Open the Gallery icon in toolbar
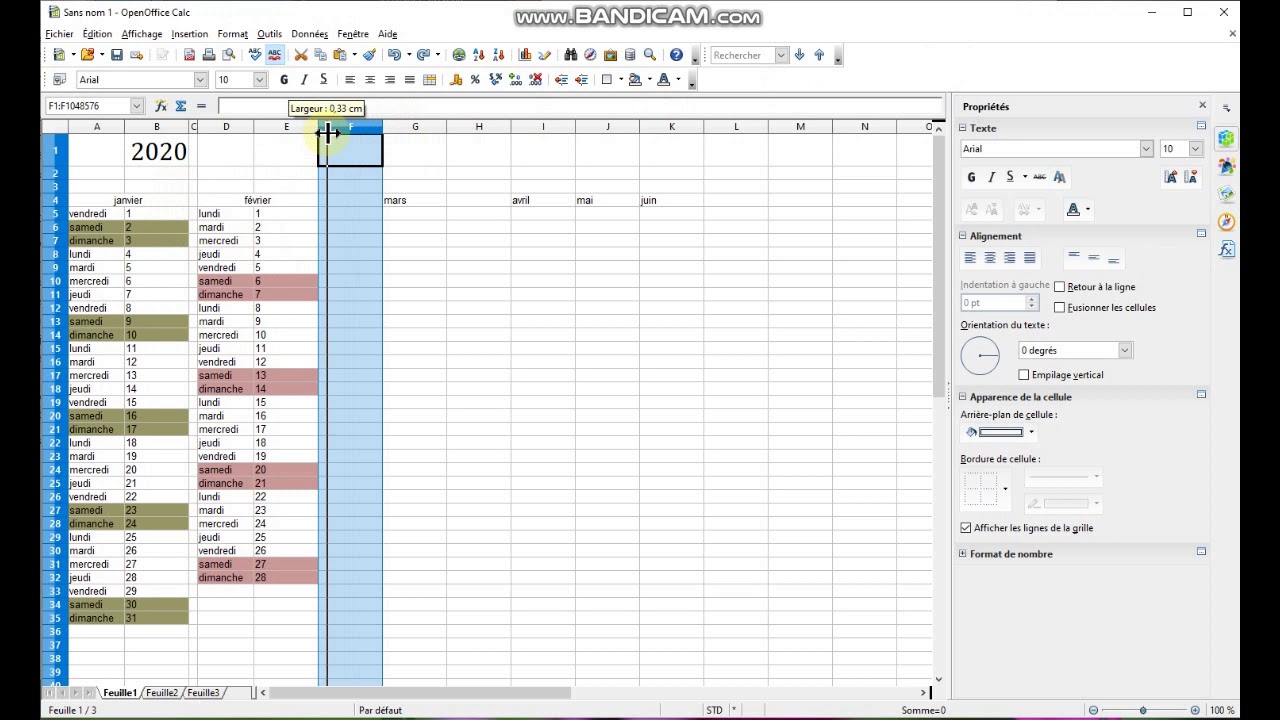The height and width of the screenshot is (720, 1280). pos(610,55)
